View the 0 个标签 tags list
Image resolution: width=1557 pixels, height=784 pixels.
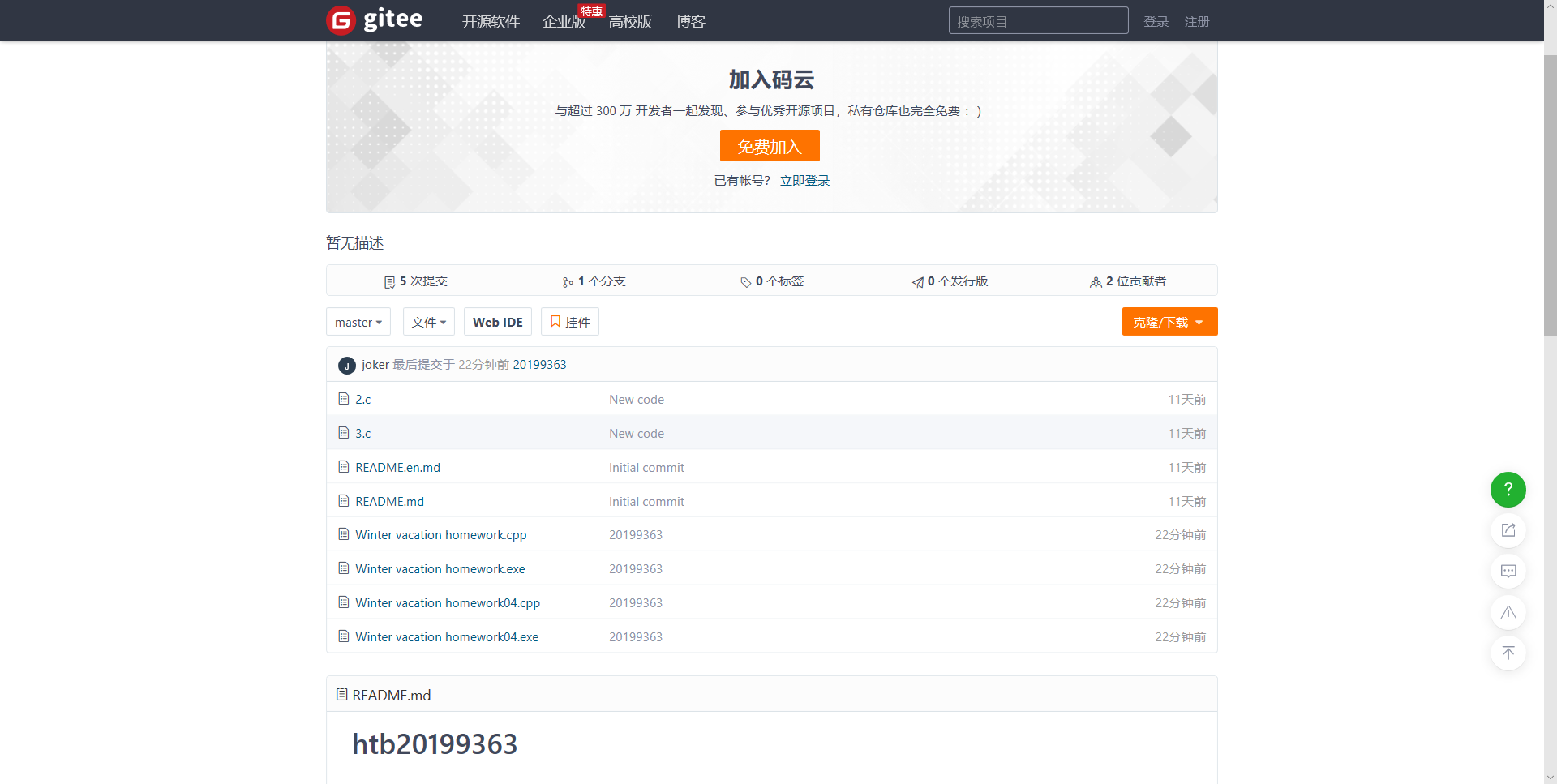(x=771, y=281)
